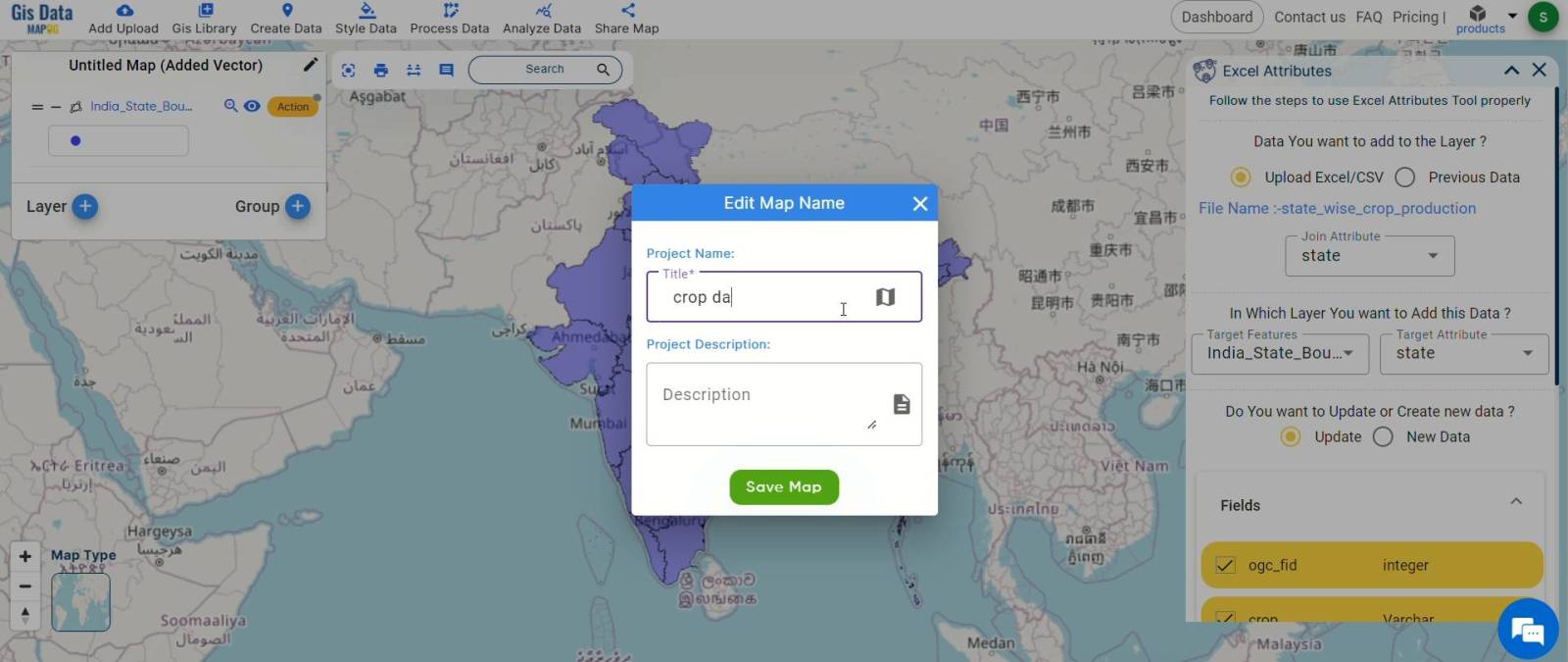Image resolution: width=1568 pixels, height=662 pixels.
Task: Open the Target Attribute dropdown
Action: pyautogui.click(x=1464, y=353)
